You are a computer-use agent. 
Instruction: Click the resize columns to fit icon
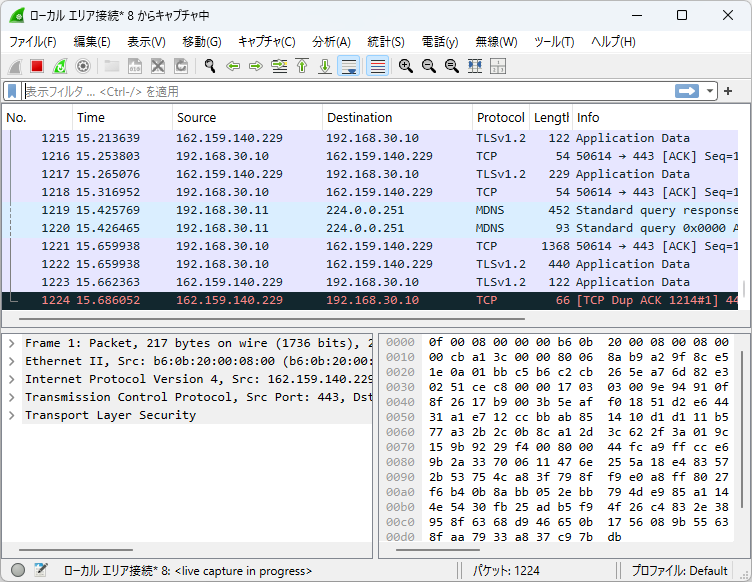pyautogui.click(x=475, y=66)
